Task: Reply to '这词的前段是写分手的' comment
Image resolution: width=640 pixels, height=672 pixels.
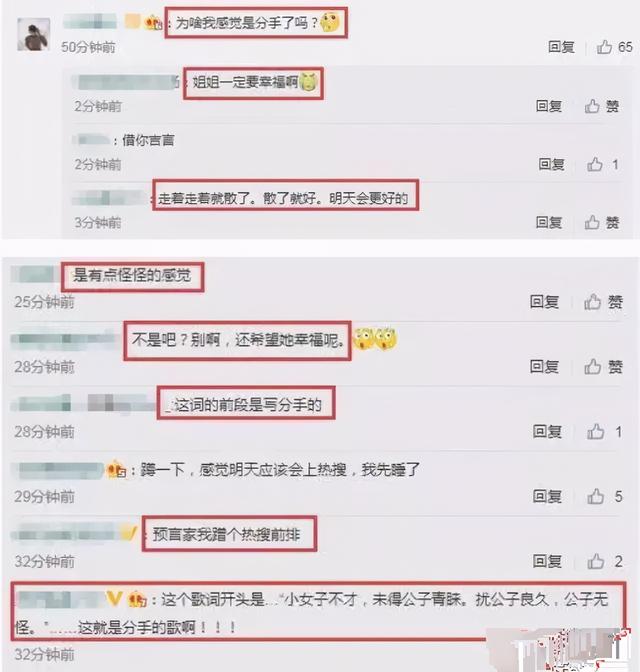Action: [547, 432]
